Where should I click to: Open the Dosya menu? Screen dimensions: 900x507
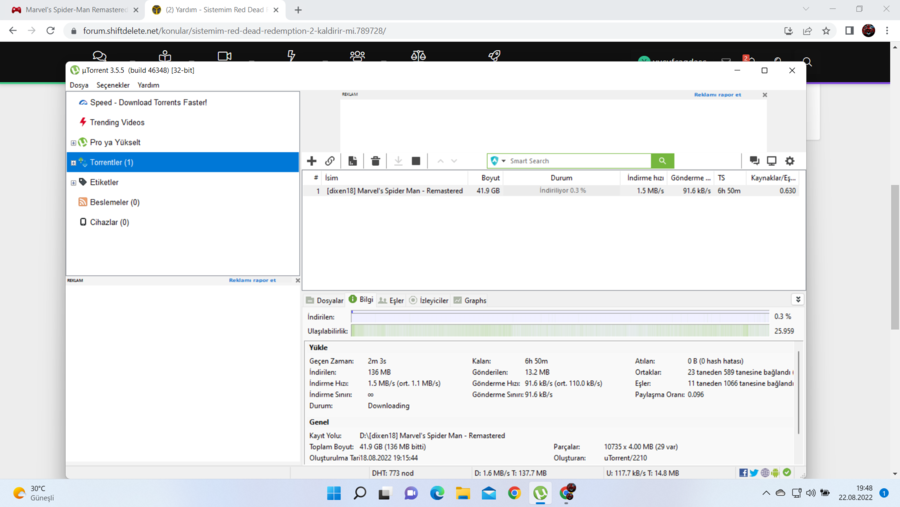(79, 85)
